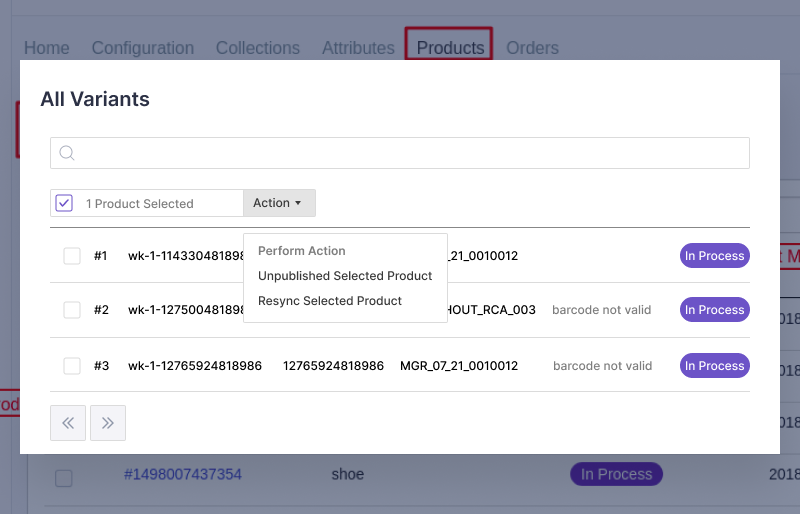Open the Action dropdown

(x=278, y=203)
